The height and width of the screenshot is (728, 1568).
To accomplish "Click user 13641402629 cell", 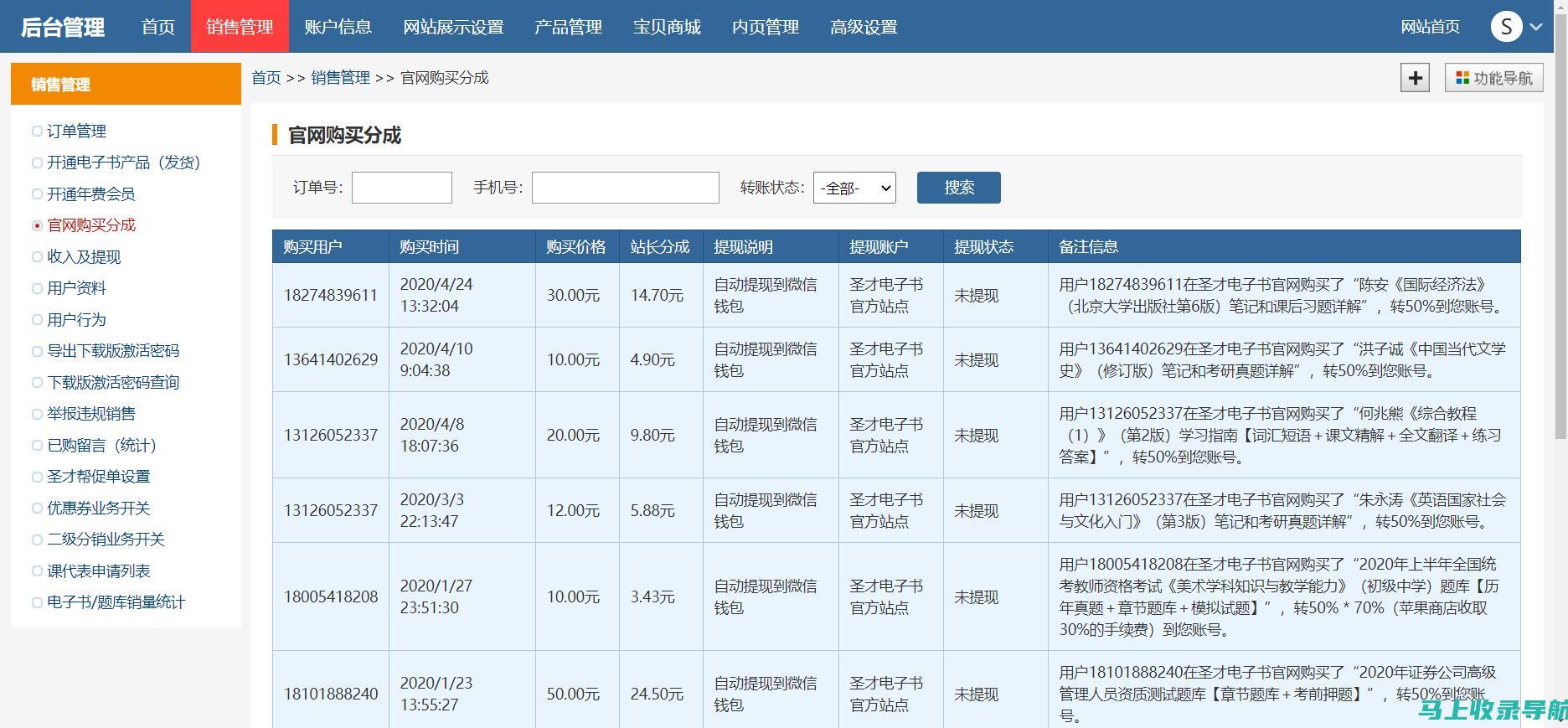I will [331, 360].
